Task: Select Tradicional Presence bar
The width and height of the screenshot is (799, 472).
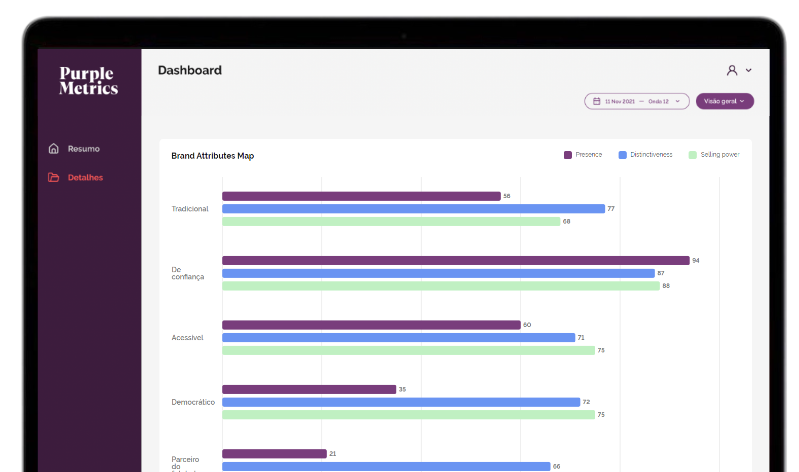Action: coord(361,196)
